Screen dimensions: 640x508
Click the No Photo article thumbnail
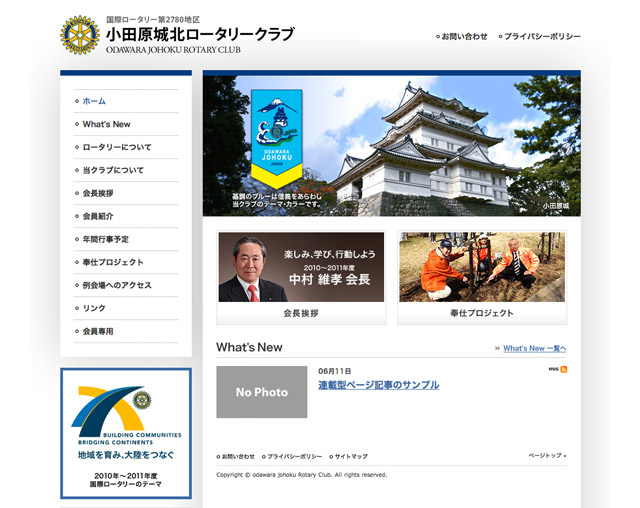262,392
